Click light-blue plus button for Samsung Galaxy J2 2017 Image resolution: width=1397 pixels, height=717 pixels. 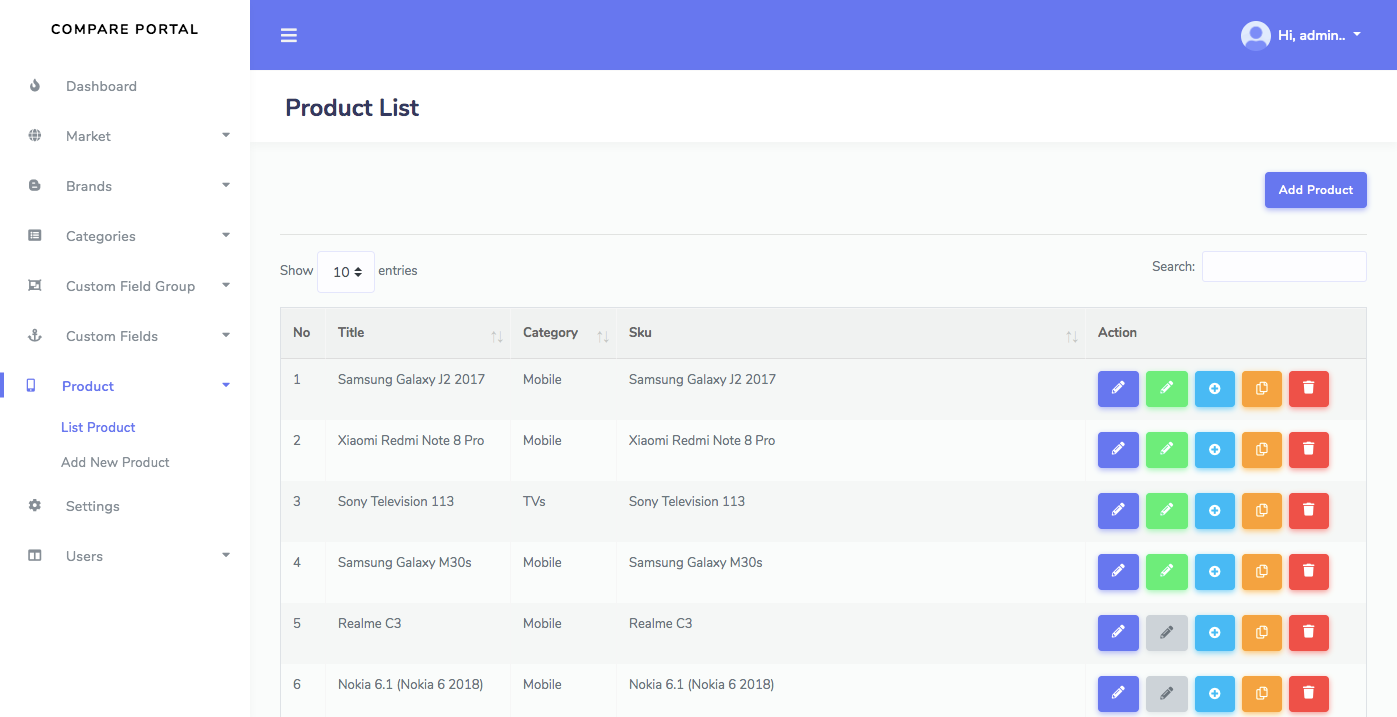[1214, 389]
